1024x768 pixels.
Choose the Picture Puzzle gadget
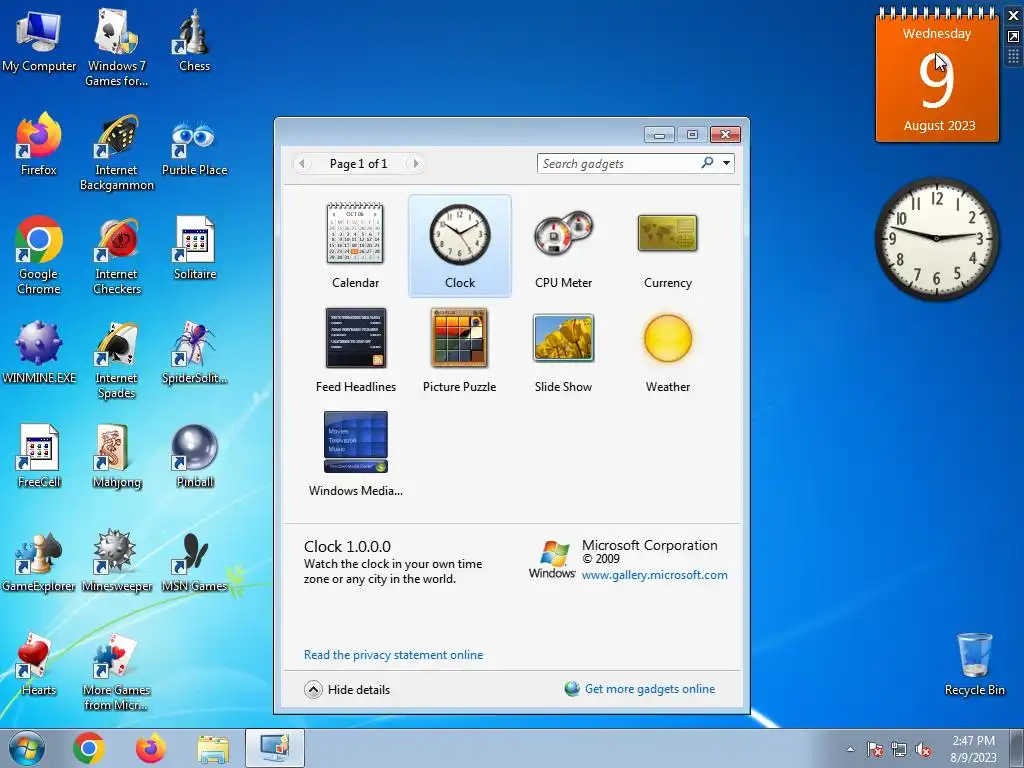pyautogui.click(x=460, y=350)
